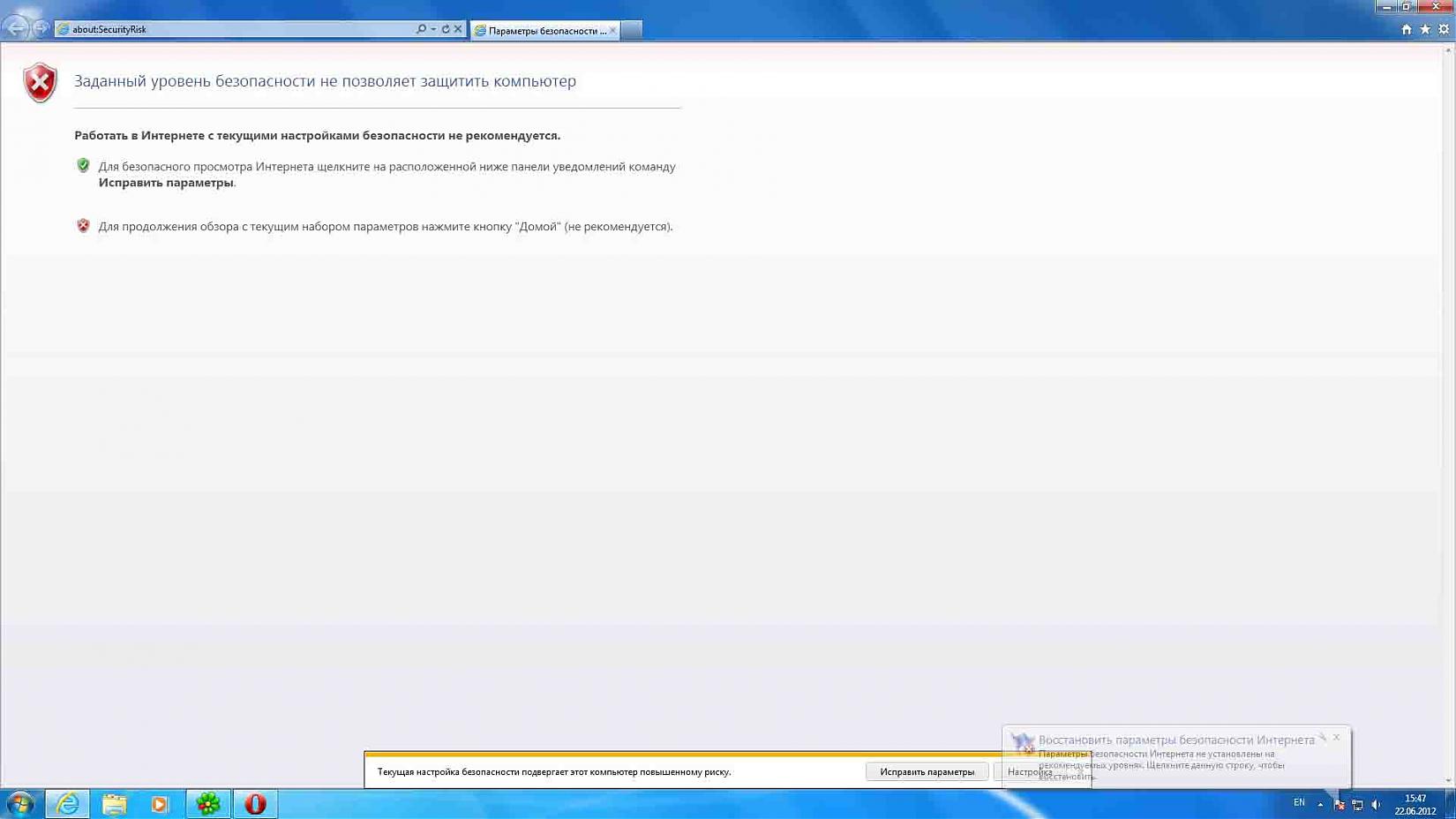This screenshot has width=1456, height=819.
Task: Click the heading 'Заданный уровень безопасности не позволяет защитить компьютер'
Action: [325, 81]
